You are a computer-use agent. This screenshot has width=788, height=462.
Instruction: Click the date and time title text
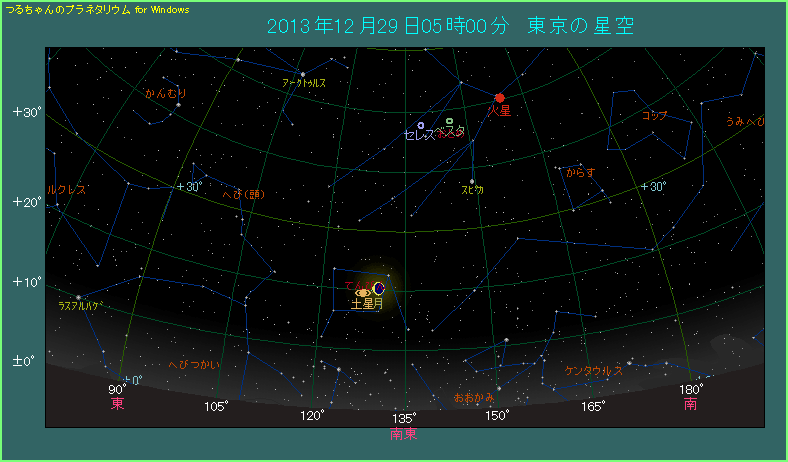click(452, 25)
